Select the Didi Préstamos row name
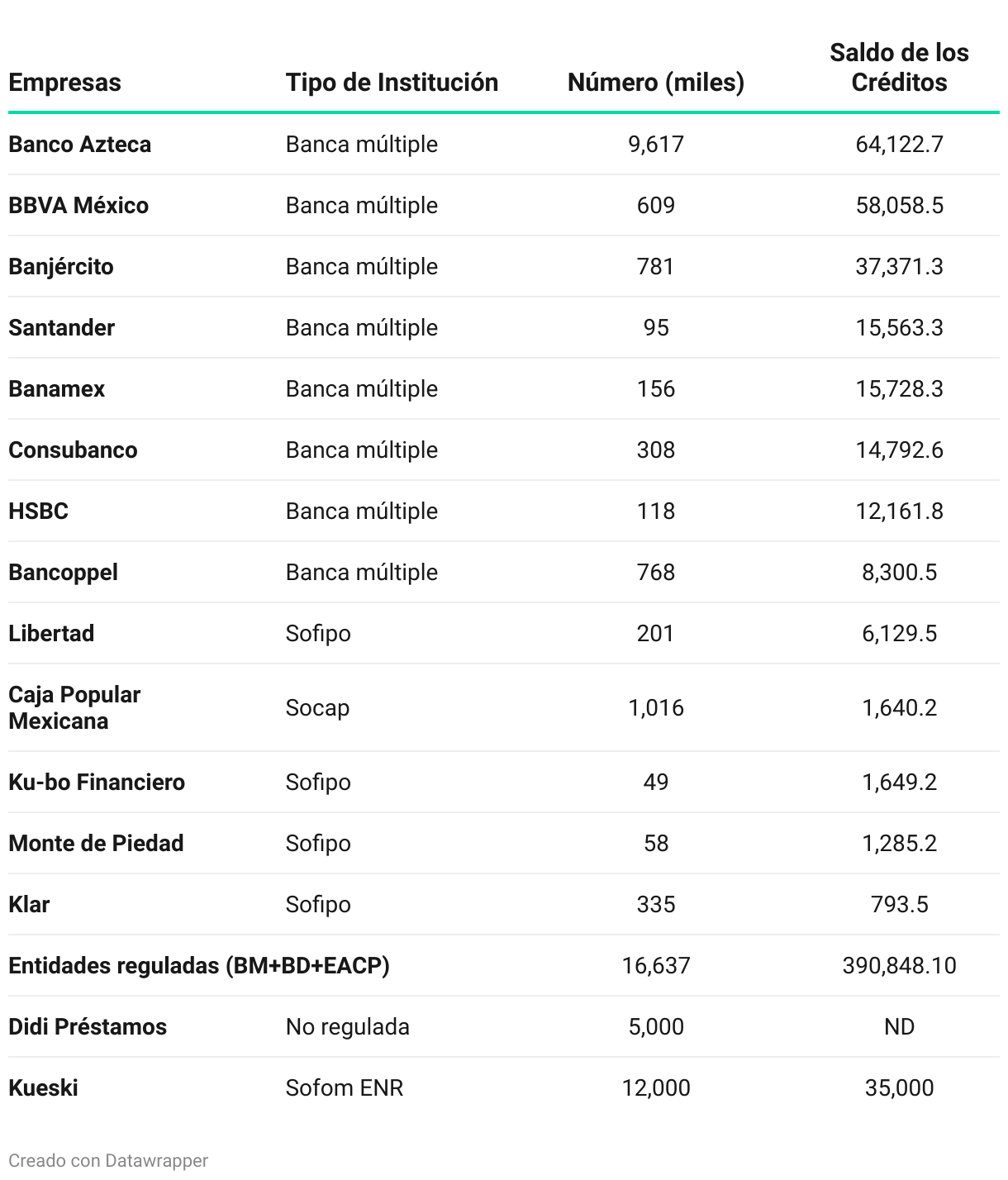The image size is (1008, 1180). [x=88, y=1027]
